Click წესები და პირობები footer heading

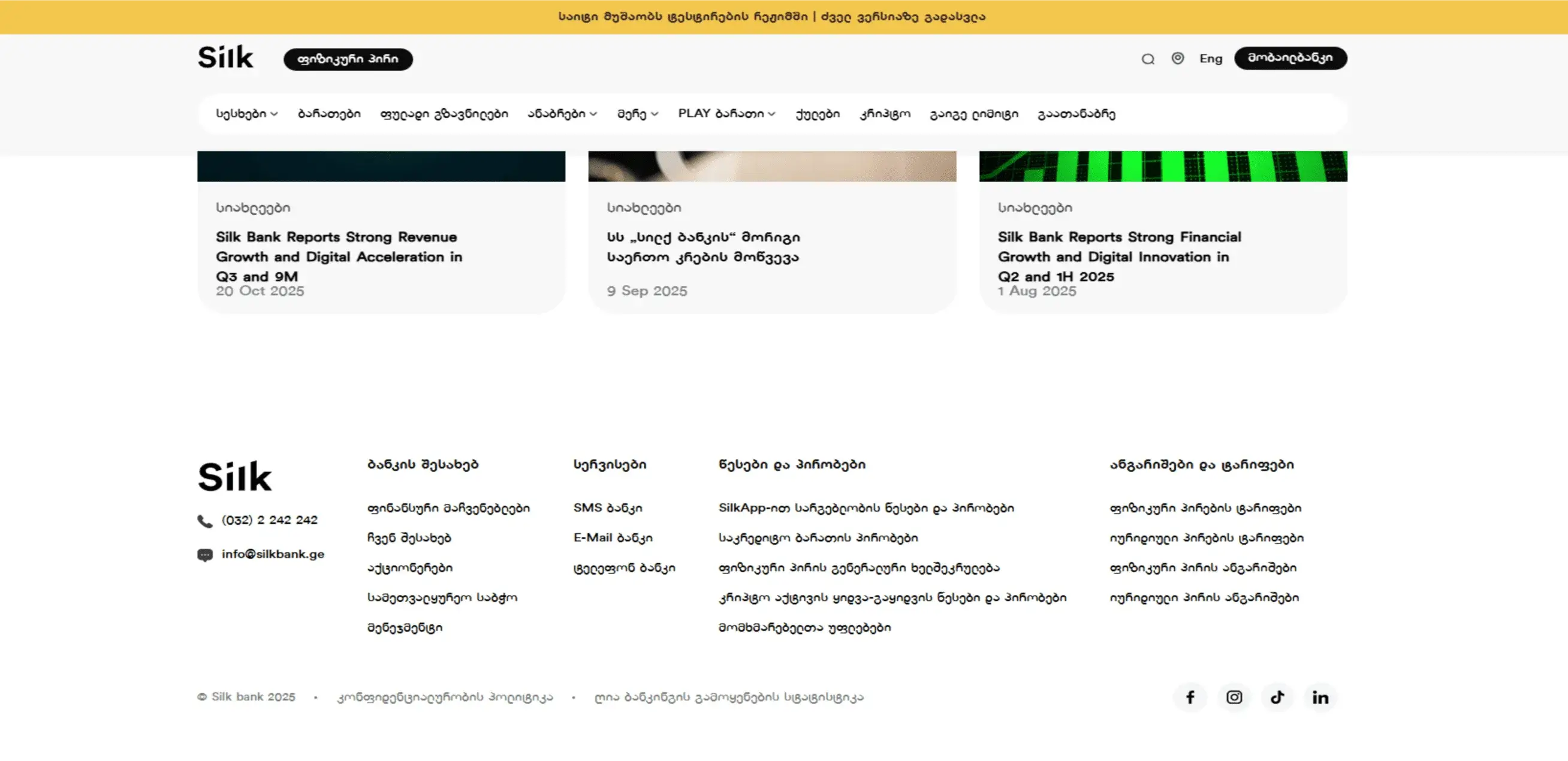[792, 465]
